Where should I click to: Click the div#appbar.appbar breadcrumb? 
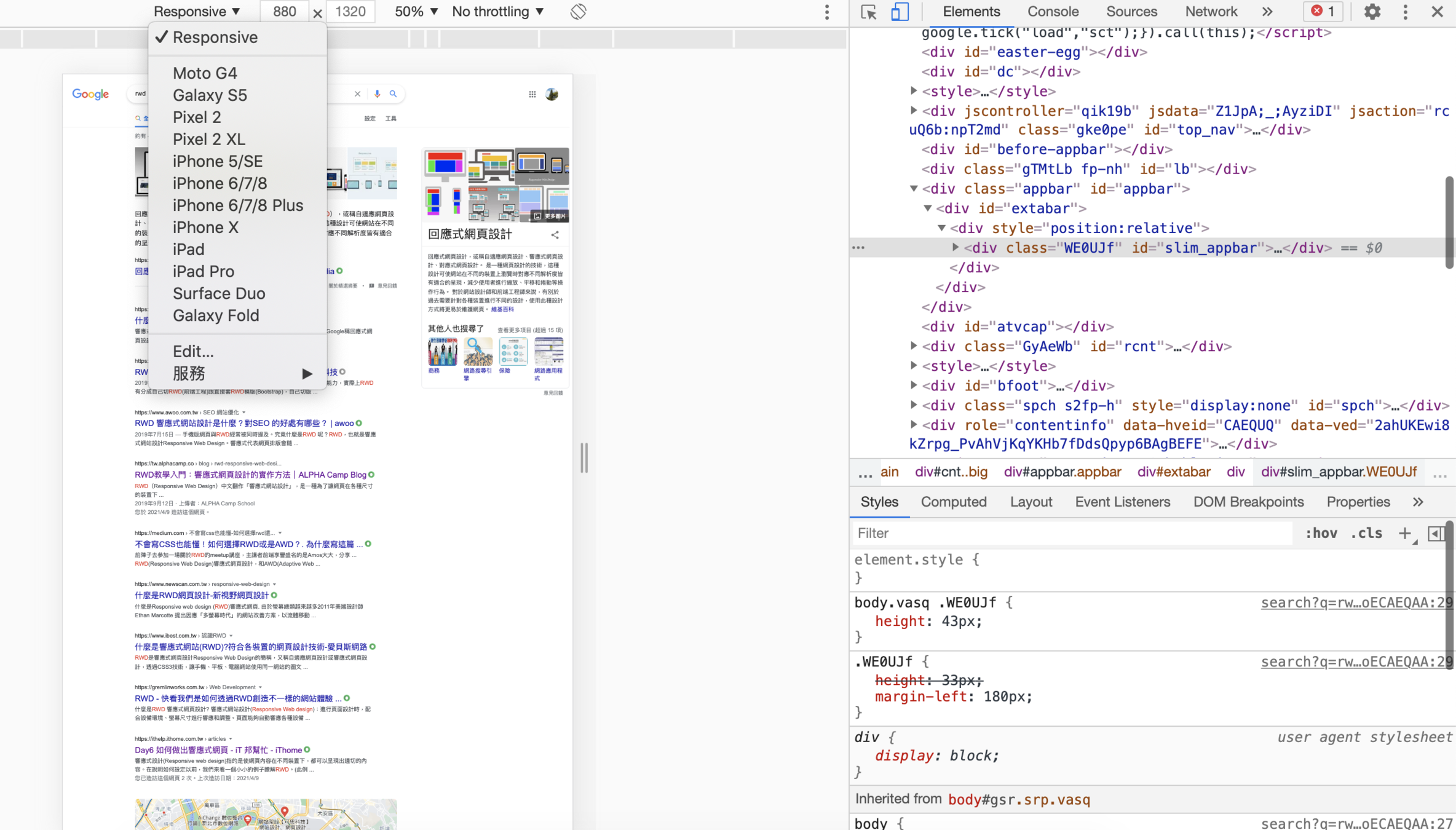[1062, 472]
